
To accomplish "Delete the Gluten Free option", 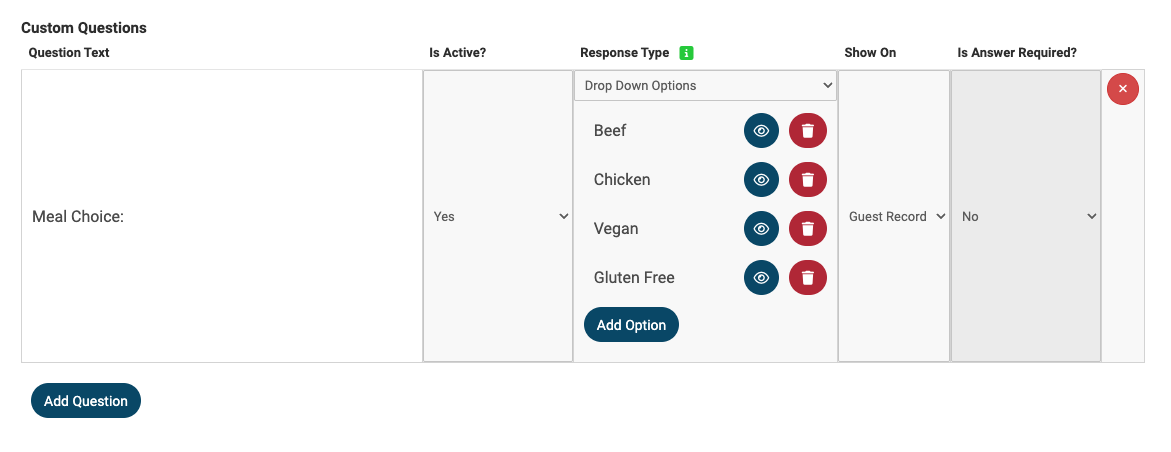I will pos(807,278).
